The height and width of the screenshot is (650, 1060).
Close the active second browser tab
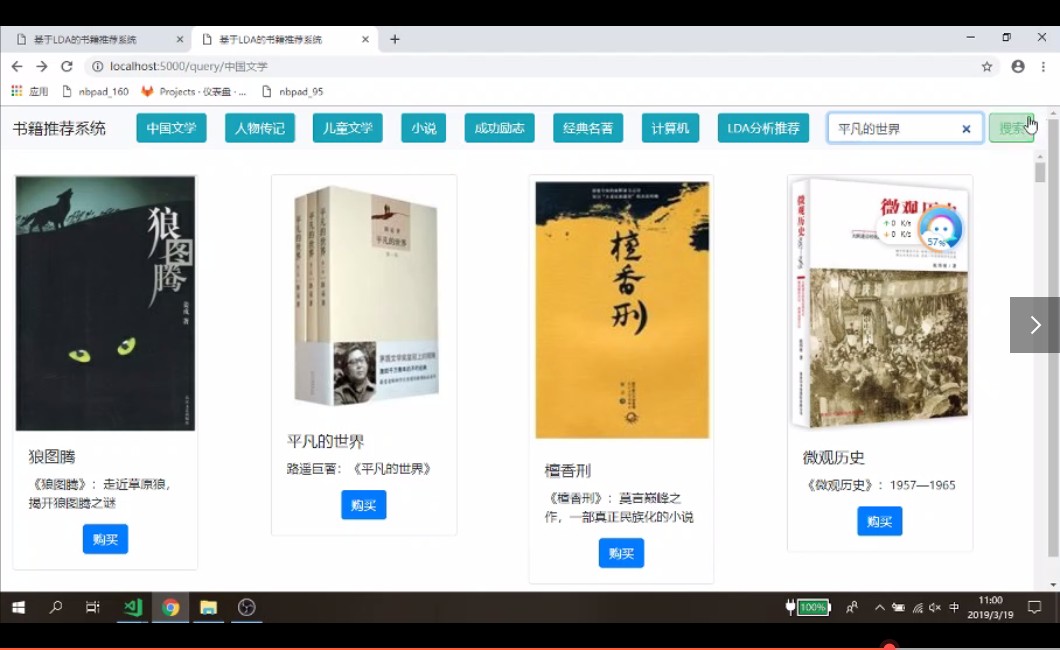[365, 39]
